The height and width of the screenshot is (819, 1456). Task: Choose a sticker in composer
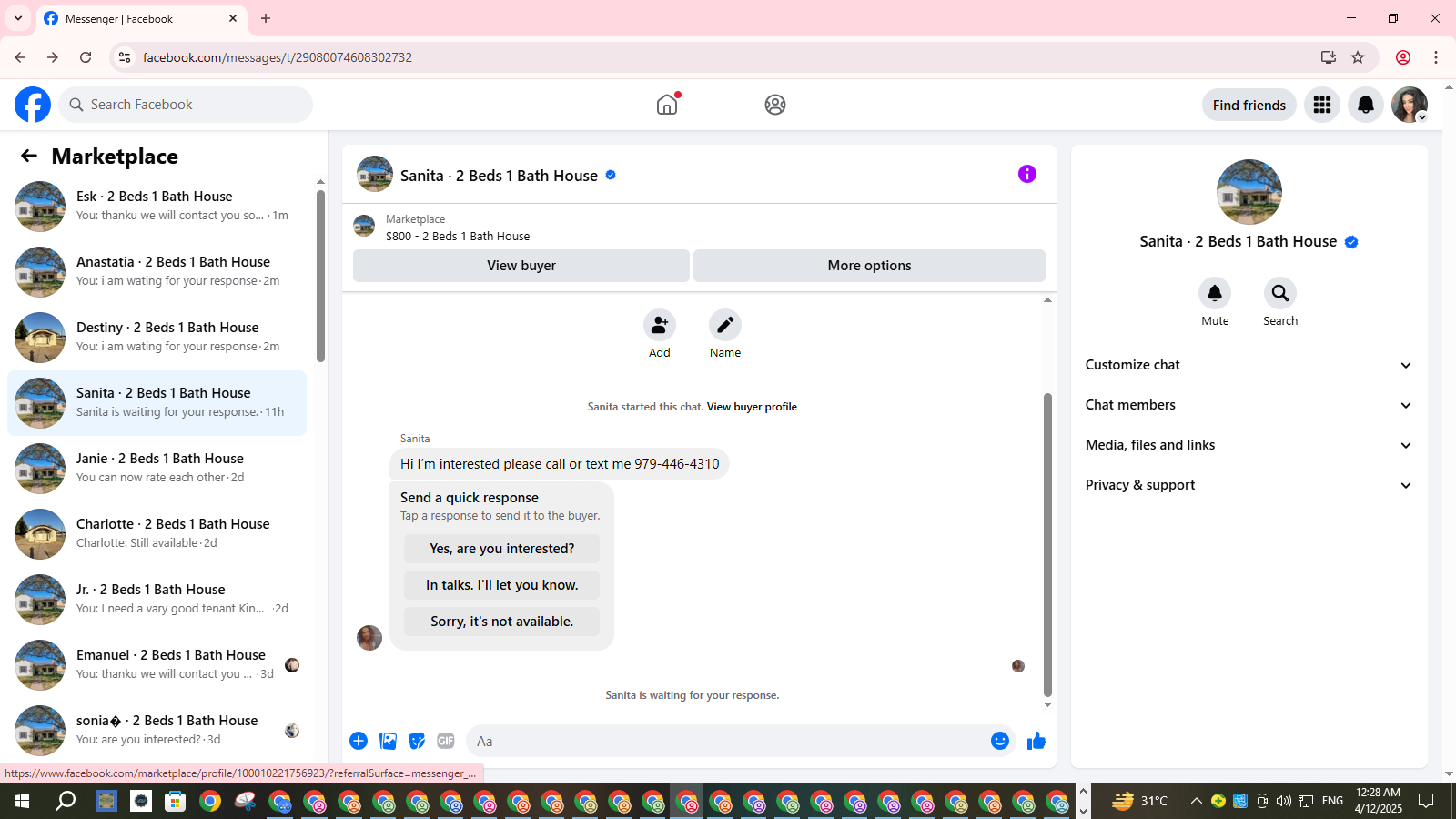[x=417, y=741]
